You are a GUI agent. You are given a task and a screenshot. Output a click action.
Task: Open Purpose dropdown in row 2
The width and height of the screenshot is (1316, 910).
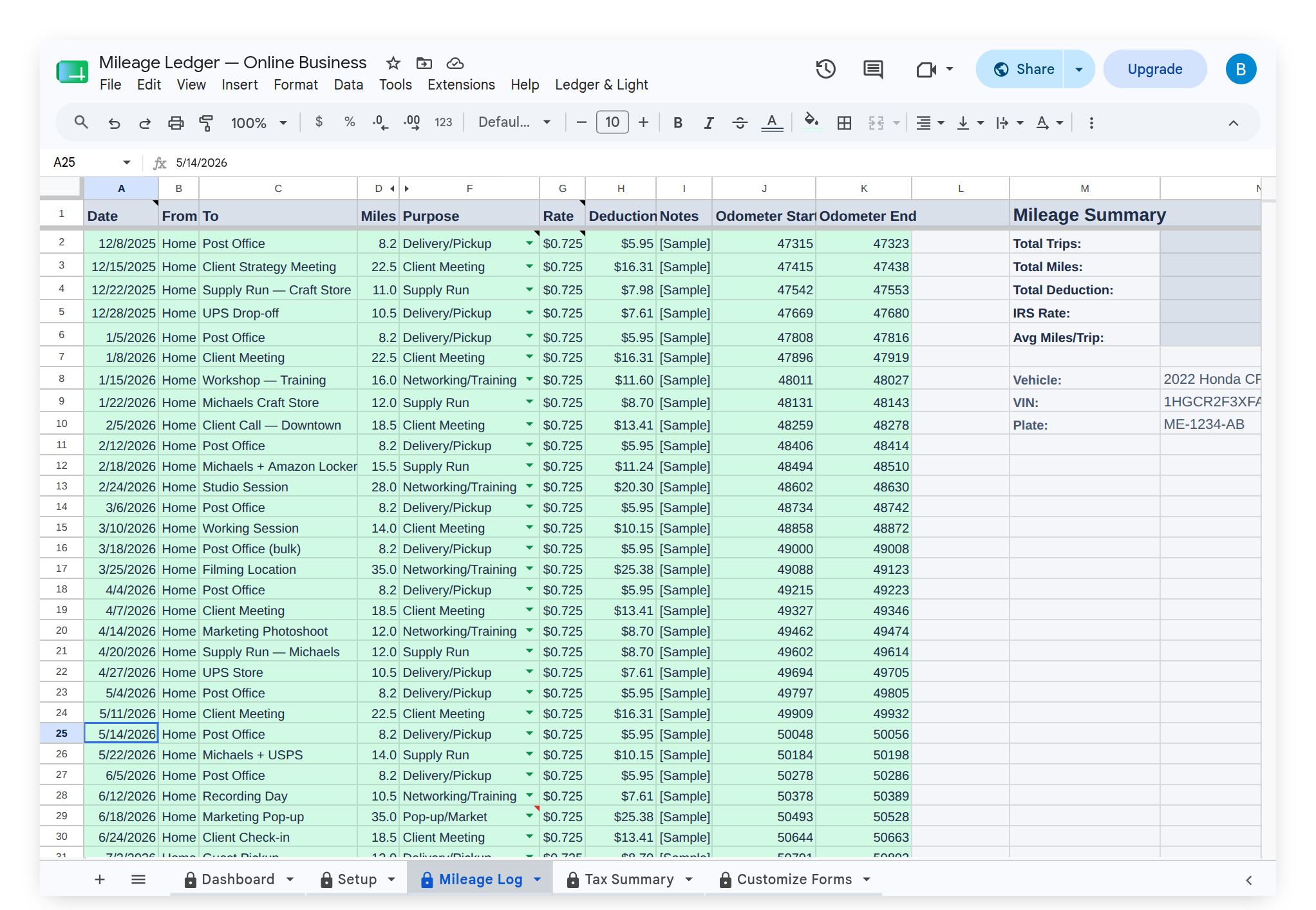pos(529,243)
